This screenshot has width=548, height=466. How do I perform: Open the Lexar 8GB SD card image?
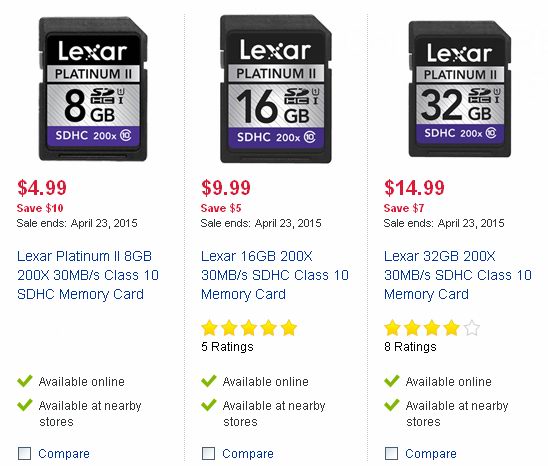pos(93,89)
